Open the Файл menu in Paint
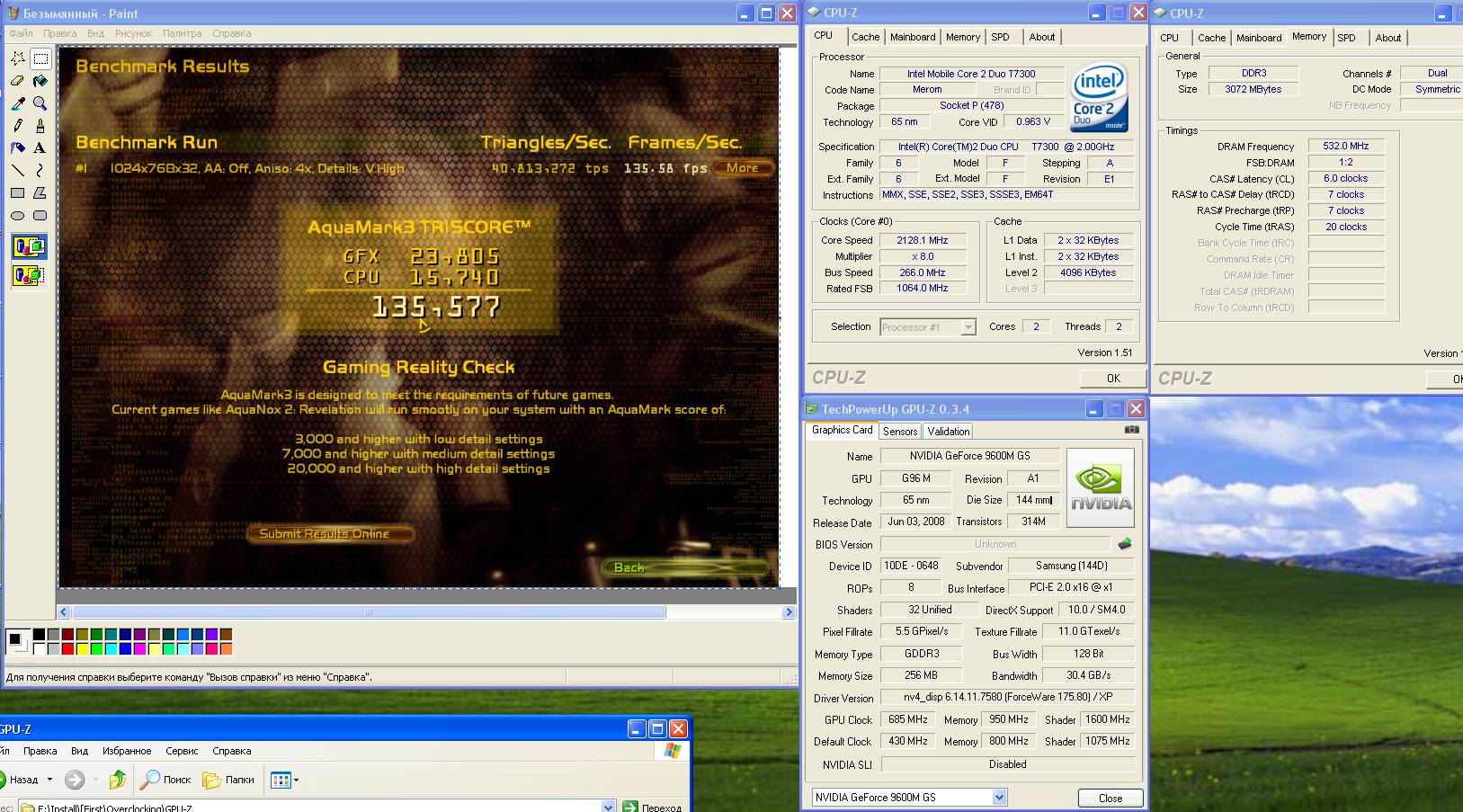Viewport: 1463px width, 812px height. pos(21,33)
